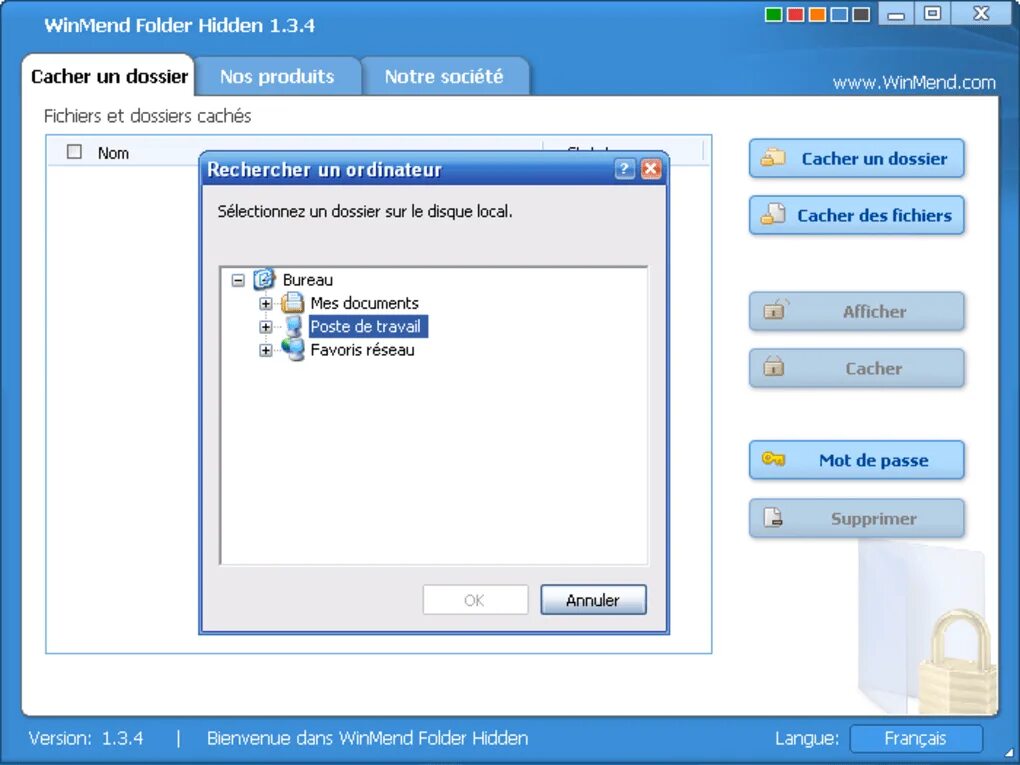
Task: Collapse the Bureau tree node
Action: tap(238, 280)
